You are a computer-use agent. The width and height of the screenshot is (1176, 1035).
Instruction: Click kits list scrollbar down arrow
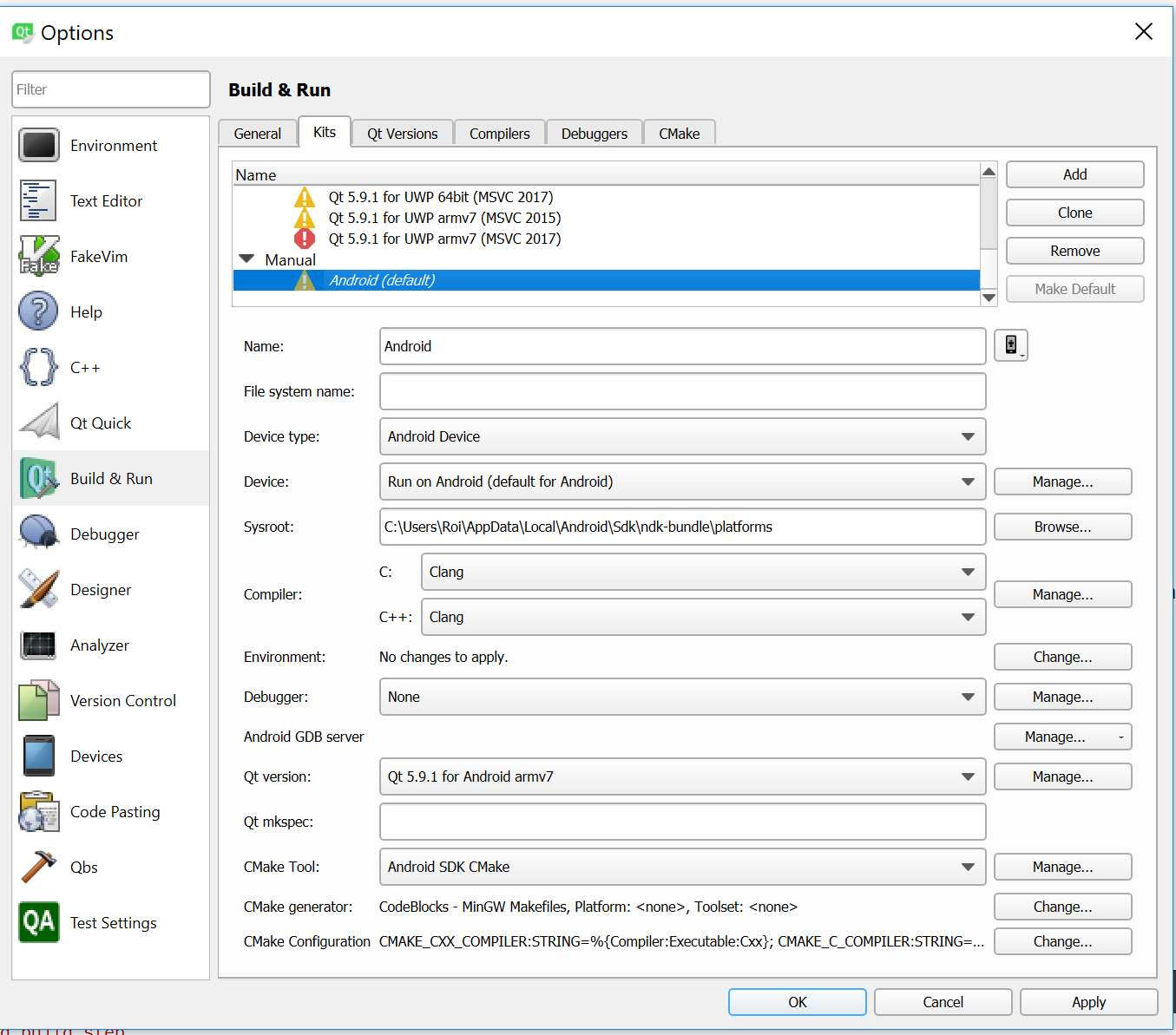click(989, 298)
